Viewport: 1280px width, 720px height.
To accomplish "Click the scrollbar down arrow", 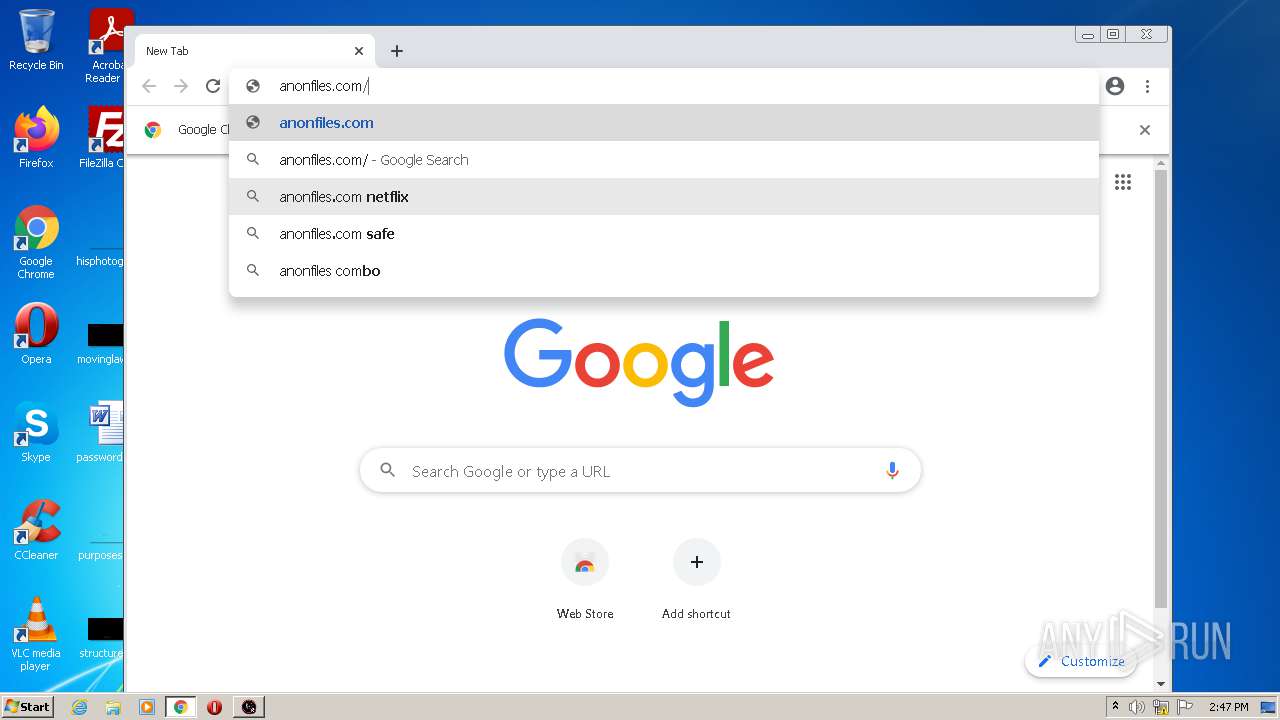I will point(1161,684).
